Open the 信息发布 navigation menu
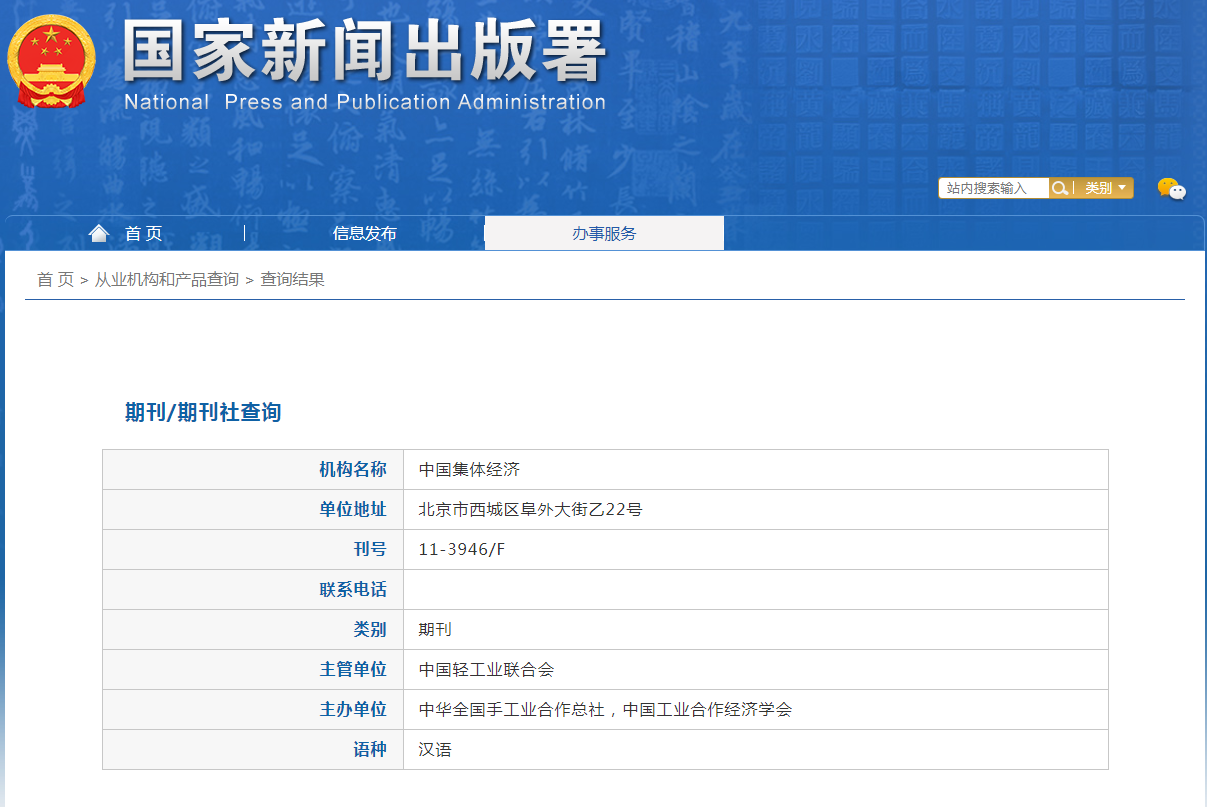Screen dimensions: 1207x807 (364, 234)
